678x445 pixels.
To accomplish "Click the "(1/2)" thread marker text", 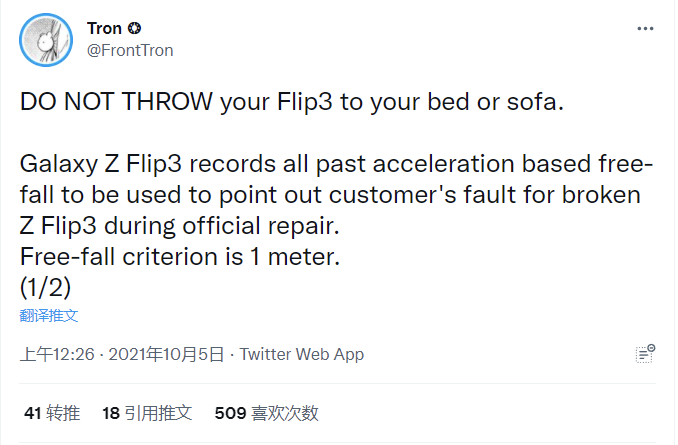I will click(x=45, y=288).
